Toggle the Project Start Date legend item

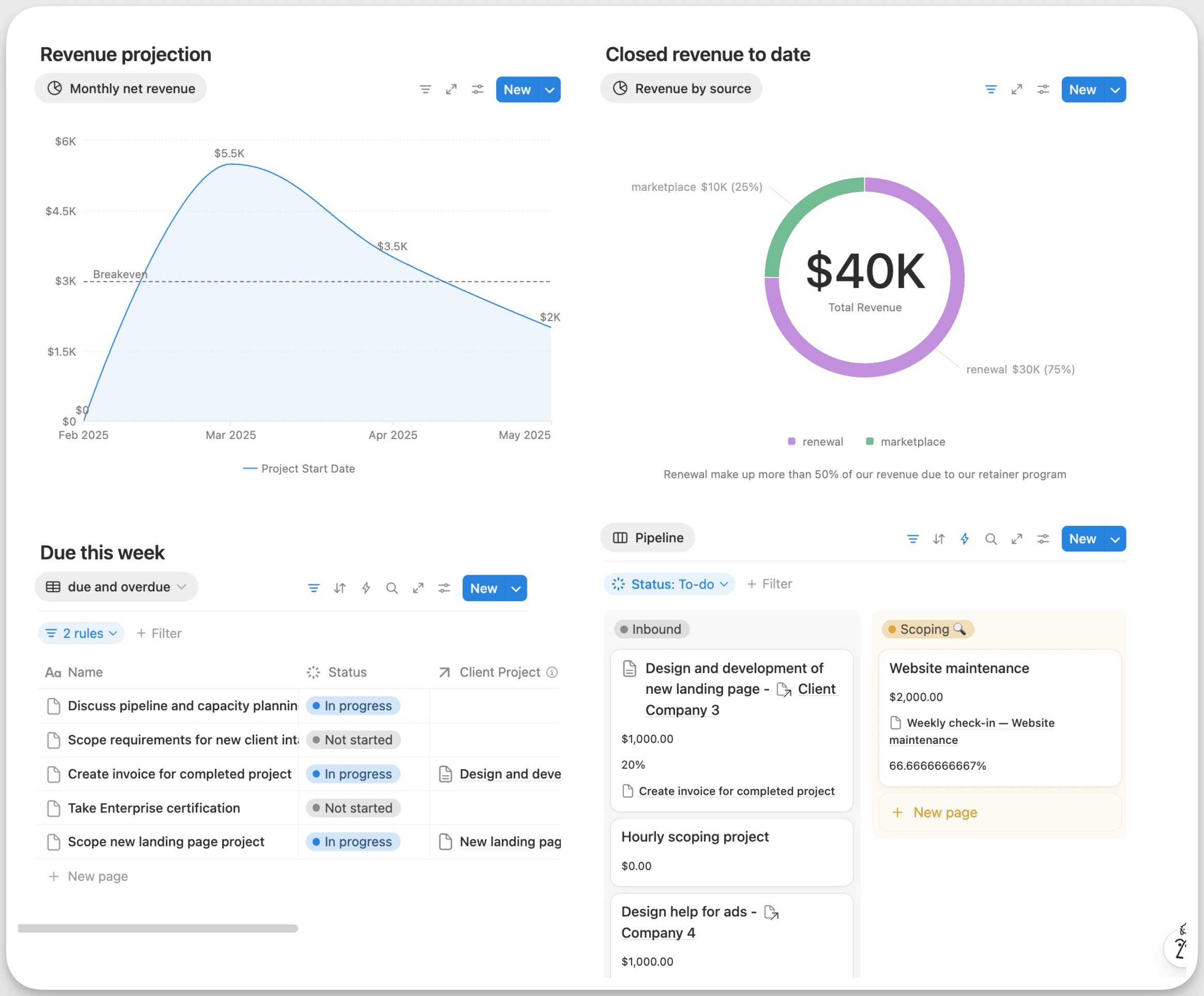coord(299,468)
